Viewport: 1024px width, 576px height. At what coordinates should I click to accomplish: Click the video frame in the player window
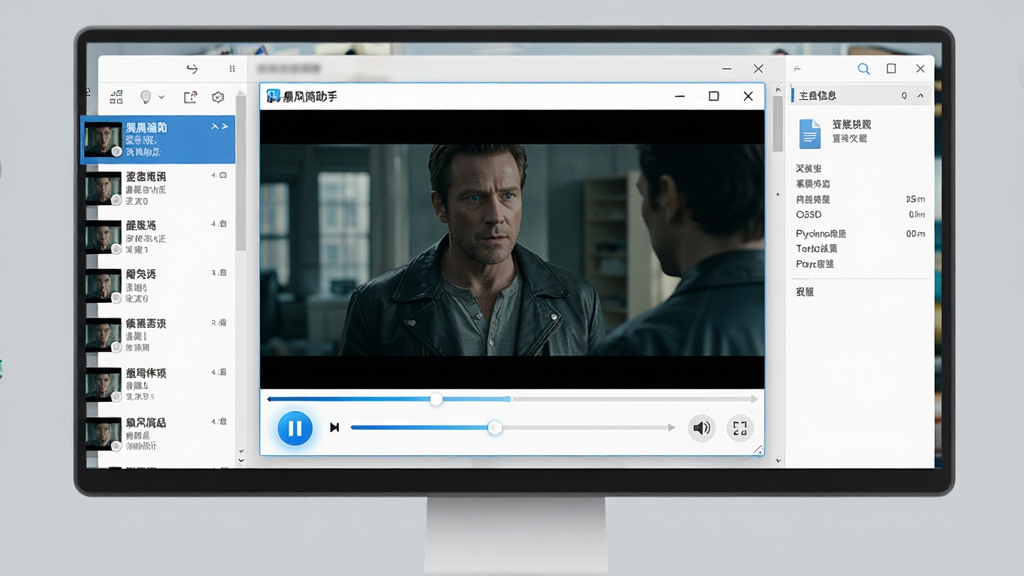(512, 249)
